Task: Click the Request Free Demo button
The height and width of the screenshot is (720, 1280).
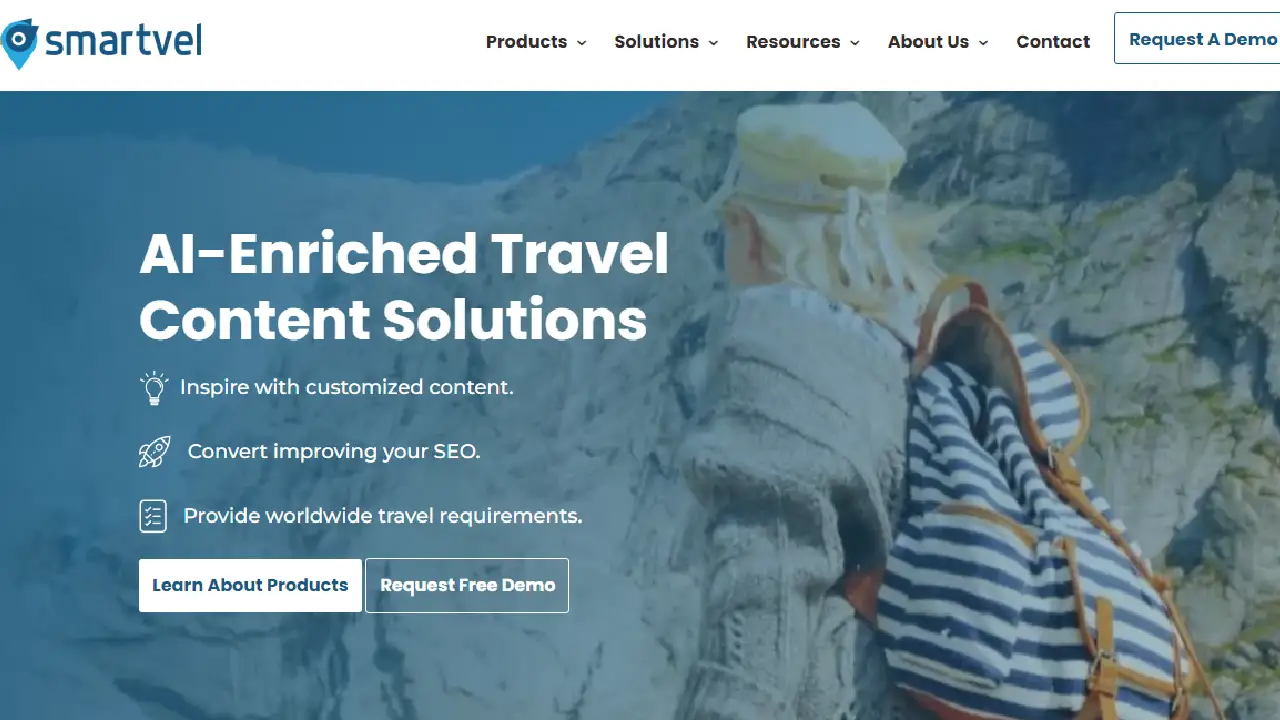Action: (467, 585)
